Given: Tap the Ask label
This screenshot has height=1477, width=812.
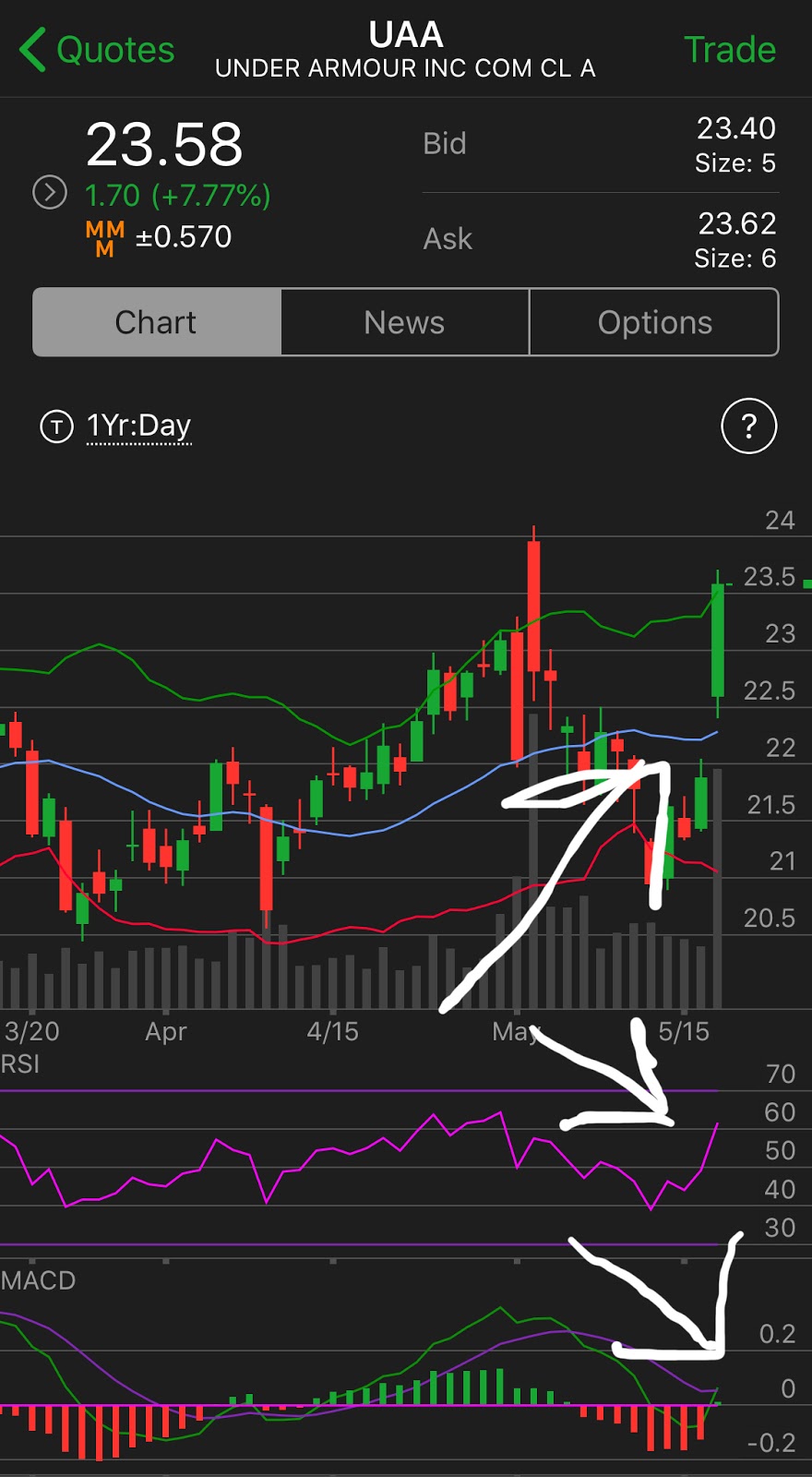Looking at the screenshot, I should (448, 239).
